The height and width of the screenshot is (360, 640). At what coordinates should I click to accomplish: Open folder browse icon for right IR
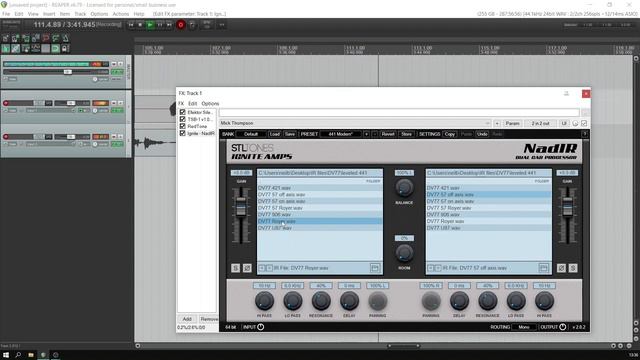tap(543, 268)
